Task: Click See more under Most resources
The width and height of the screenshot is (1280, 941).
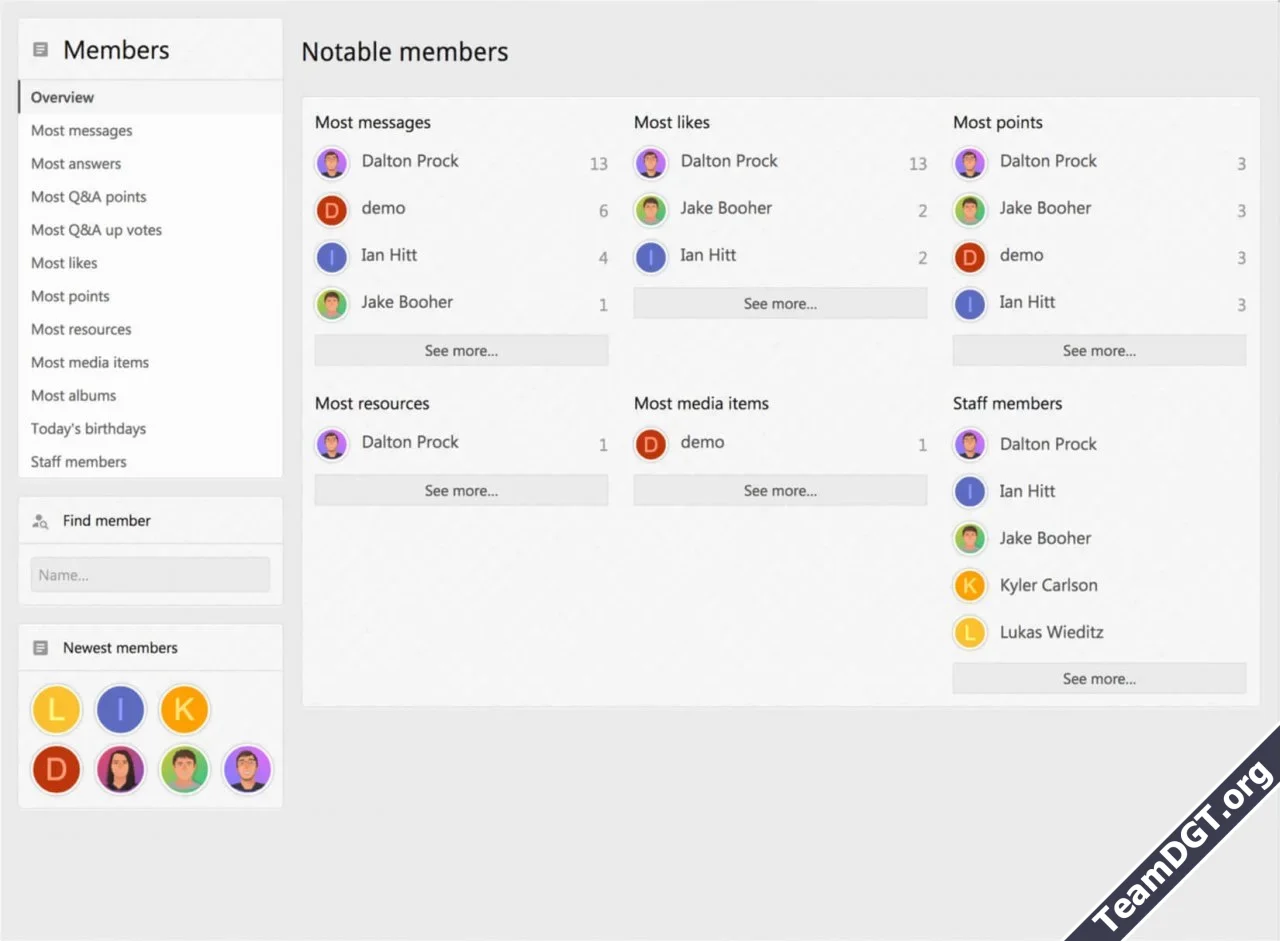Action: (x=461, y=491)
